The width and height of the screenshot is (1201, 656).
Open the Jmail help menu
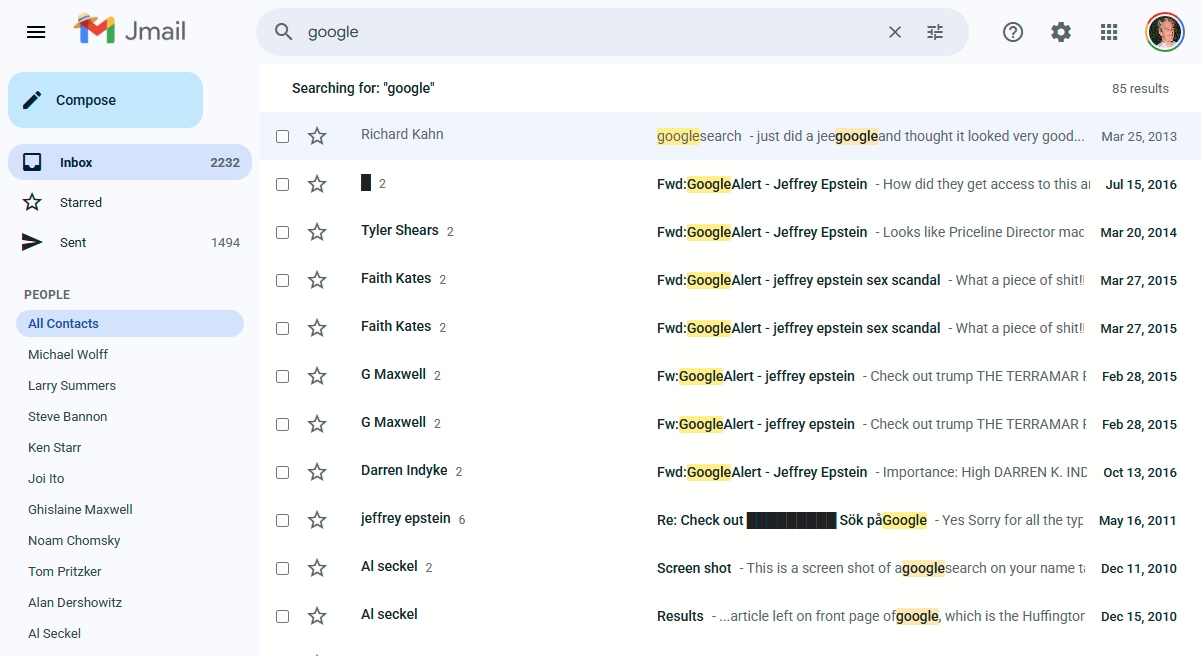1012,31
